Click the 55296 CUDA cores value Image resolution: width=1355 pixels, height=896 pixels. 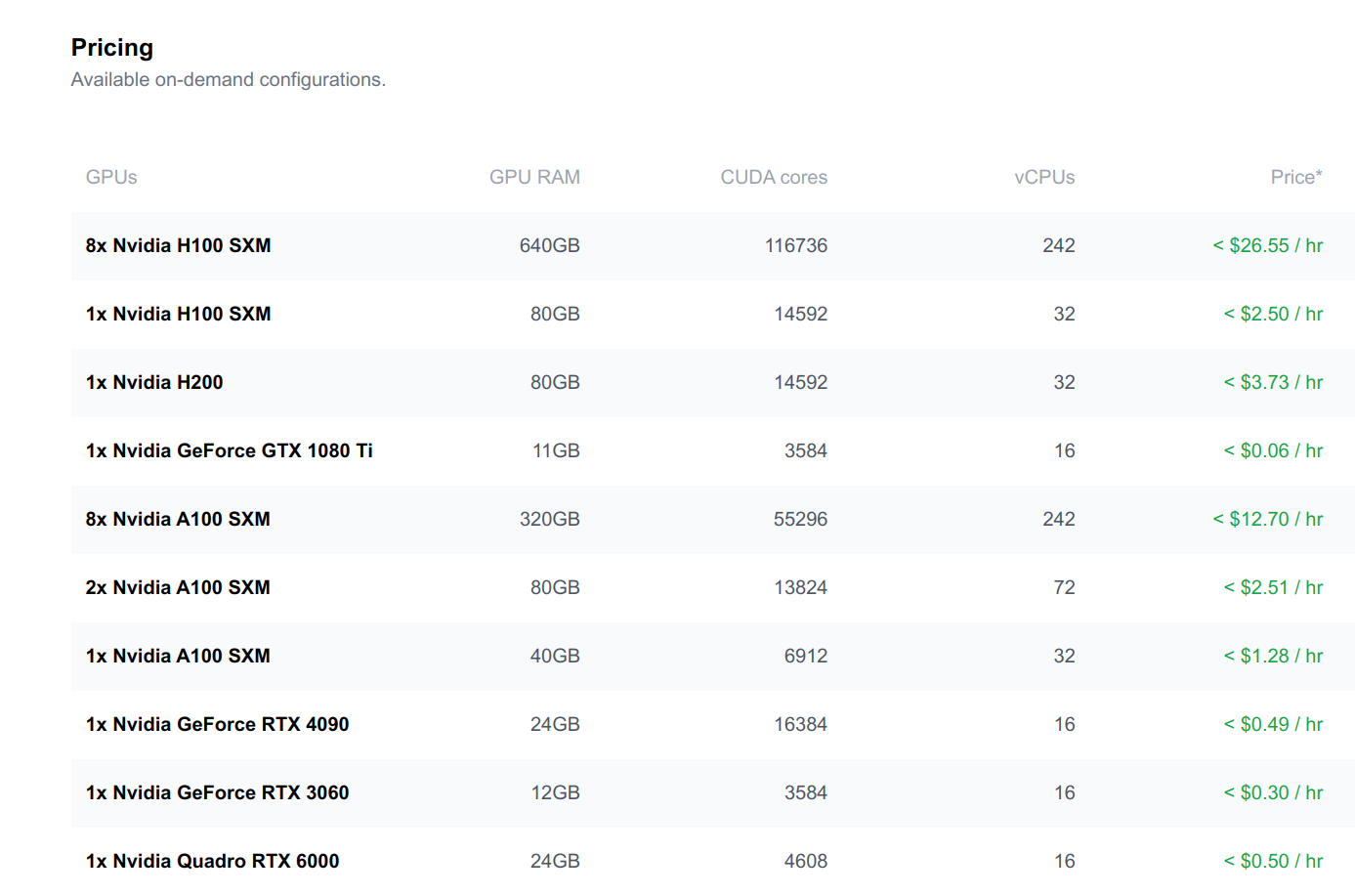800,519
